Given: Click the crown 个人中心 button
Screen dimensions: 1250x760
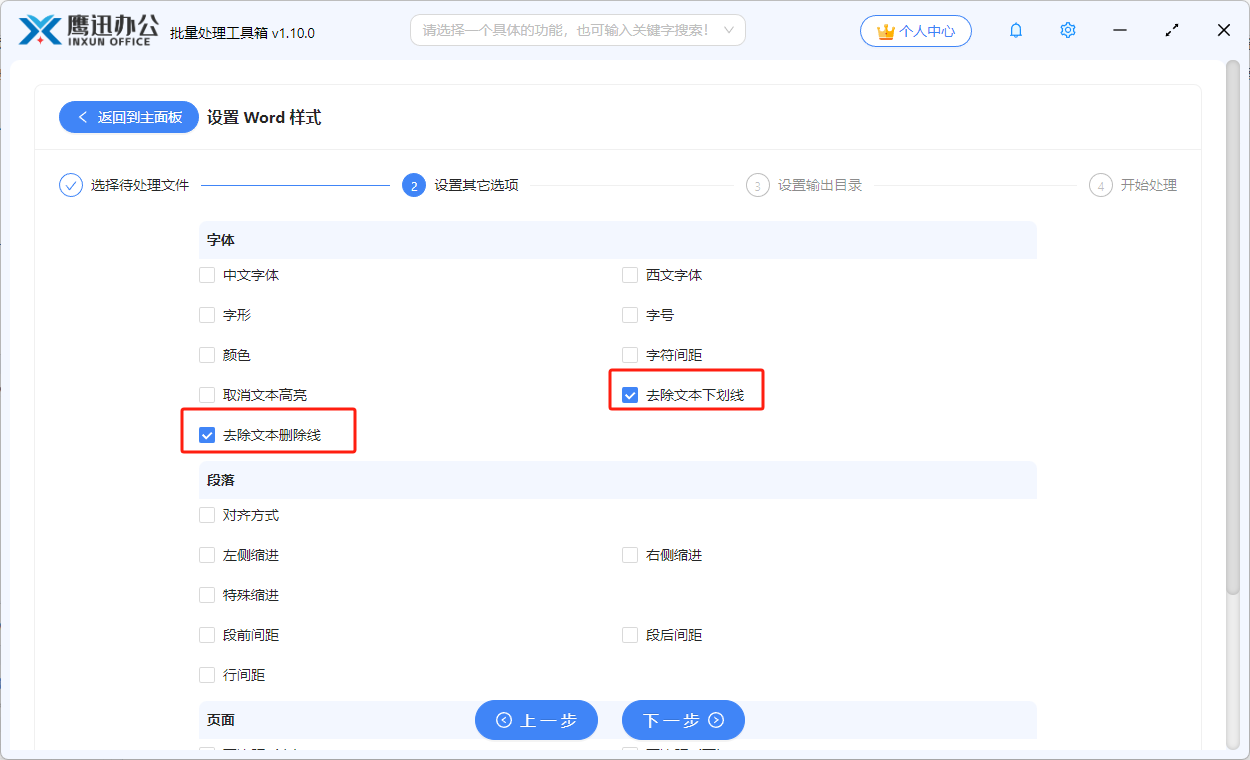Looking at the screenshot, I should [x=916, y=31].
